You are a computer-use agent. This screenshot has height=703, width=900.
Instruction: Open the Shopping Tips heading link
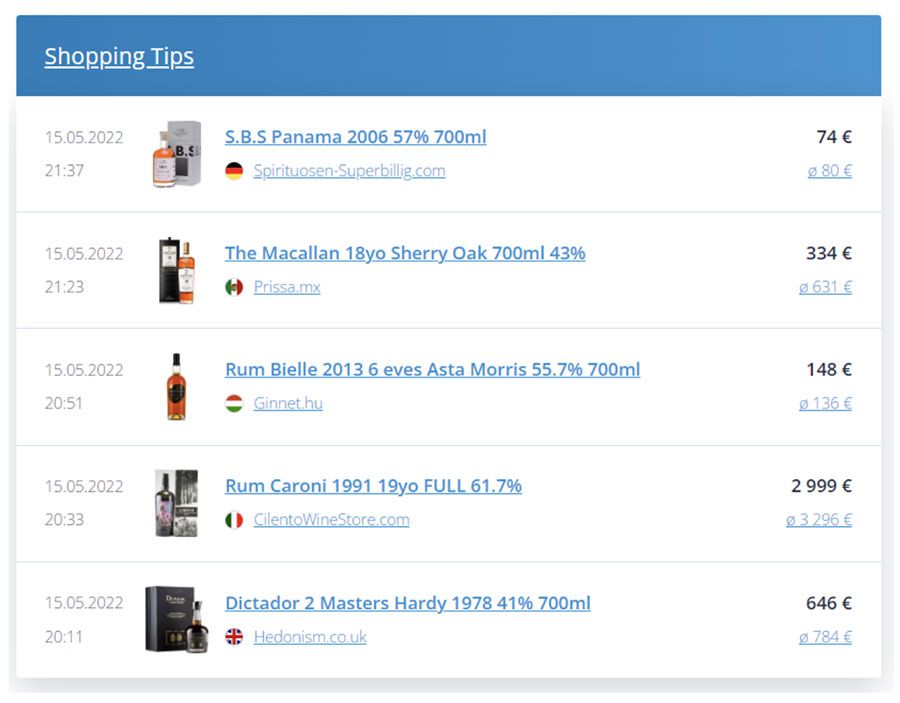(x=119, y=56)
